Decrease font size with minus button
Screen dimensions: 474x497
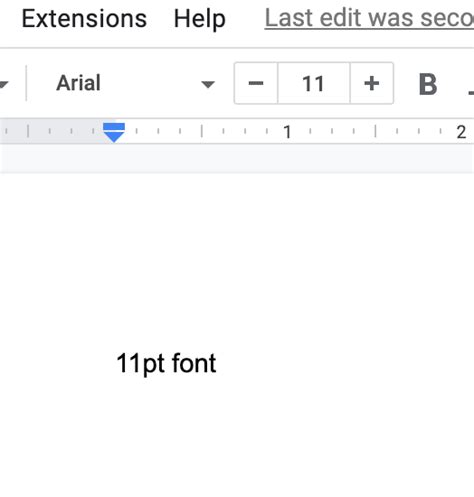(x=256, y=83)
